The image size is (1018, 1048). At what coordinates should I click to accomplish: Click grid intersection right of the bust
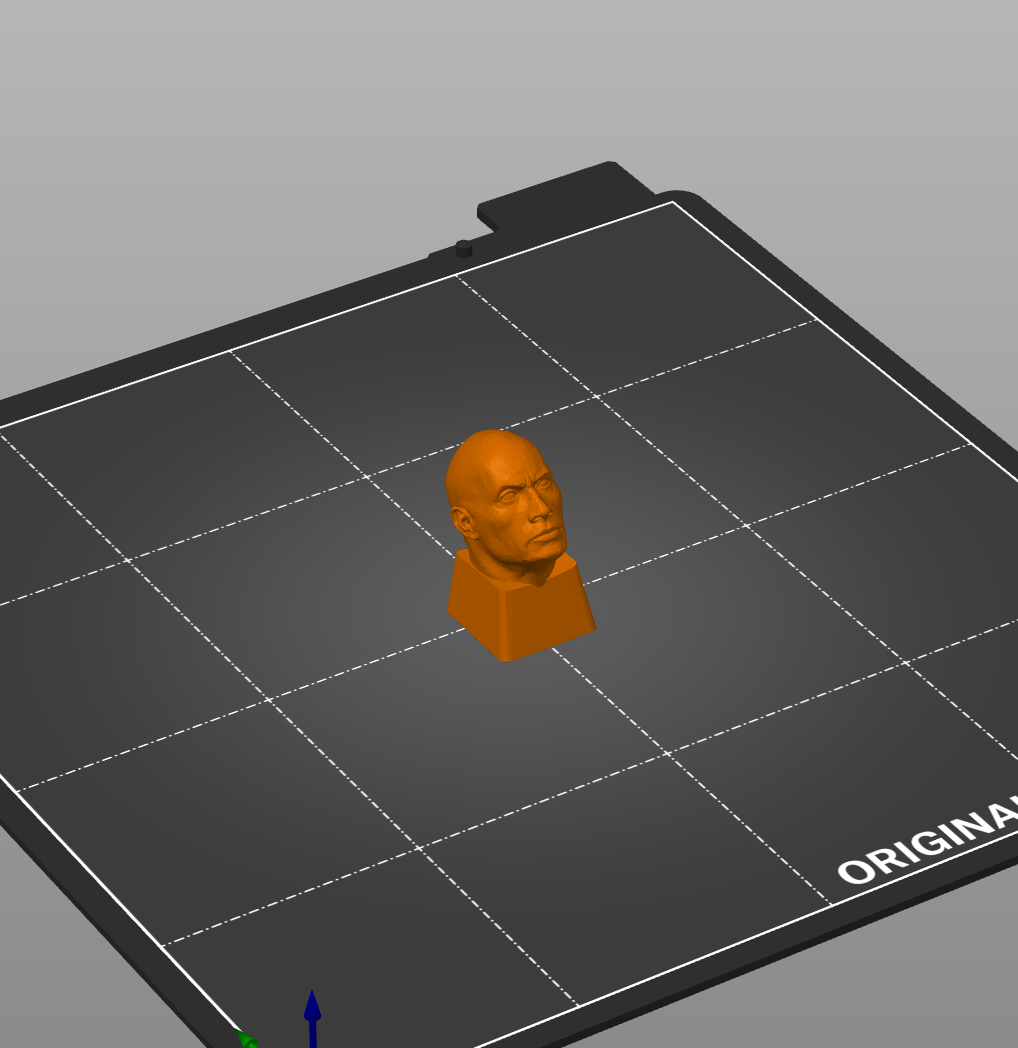(745, 525)
